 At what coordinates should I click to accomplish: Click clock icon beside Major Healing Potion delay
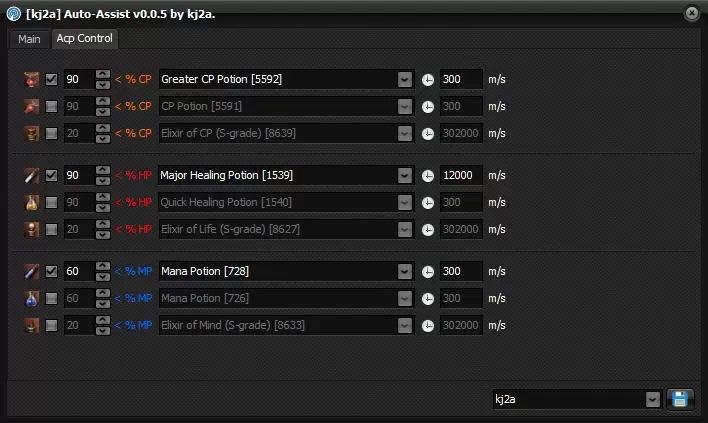tap(428, 175)
